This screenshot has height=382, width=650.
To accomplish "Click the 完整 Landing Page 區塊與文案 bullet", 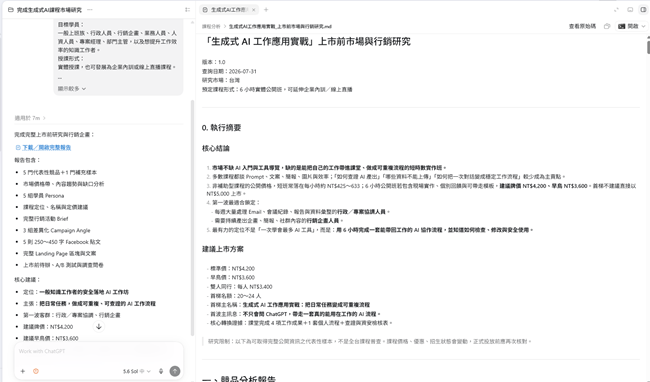I will (x=60, y=254).
